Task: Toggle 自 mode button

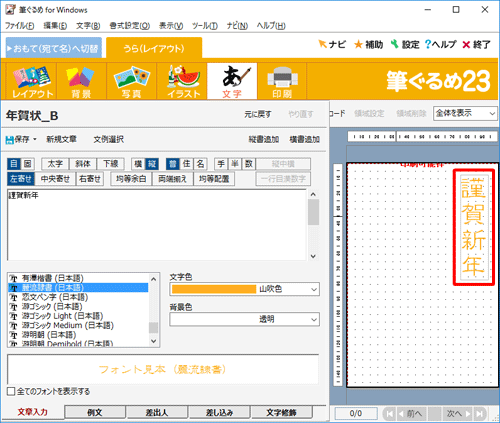Action: (x=14, y=164)
